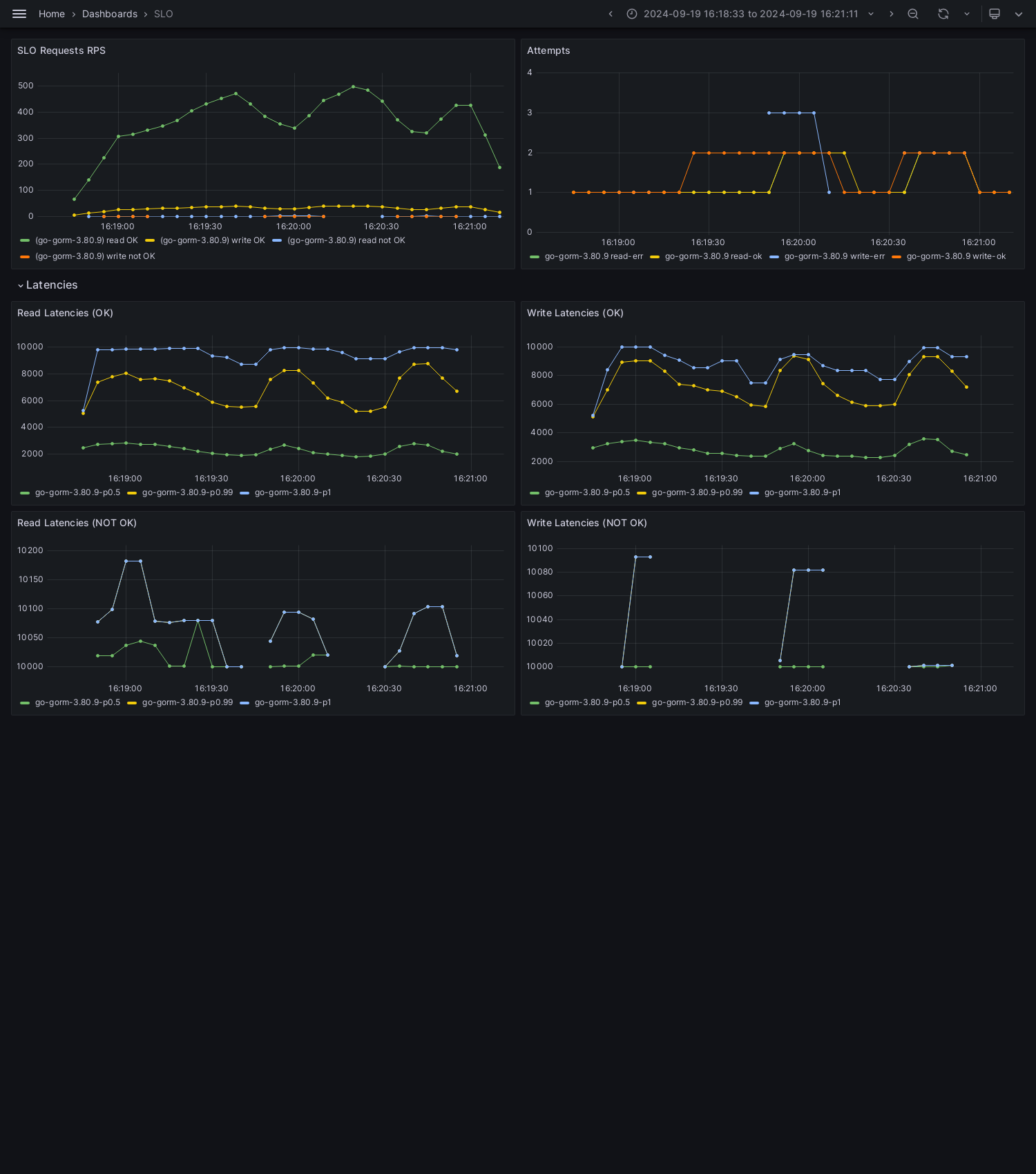Open SLO Requests RPS panel title

point(61,50)
